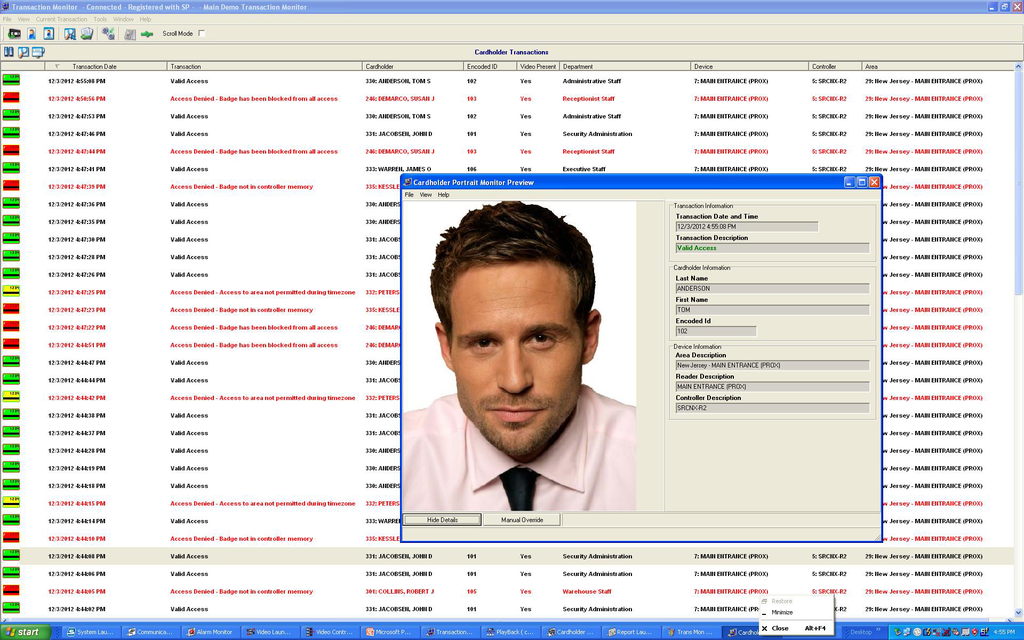The height and width of the screenshot is (640, 1024).
Task: Enable the Scroll Mode checkbox
Action: pyautogui.click(x=201, y=34)
